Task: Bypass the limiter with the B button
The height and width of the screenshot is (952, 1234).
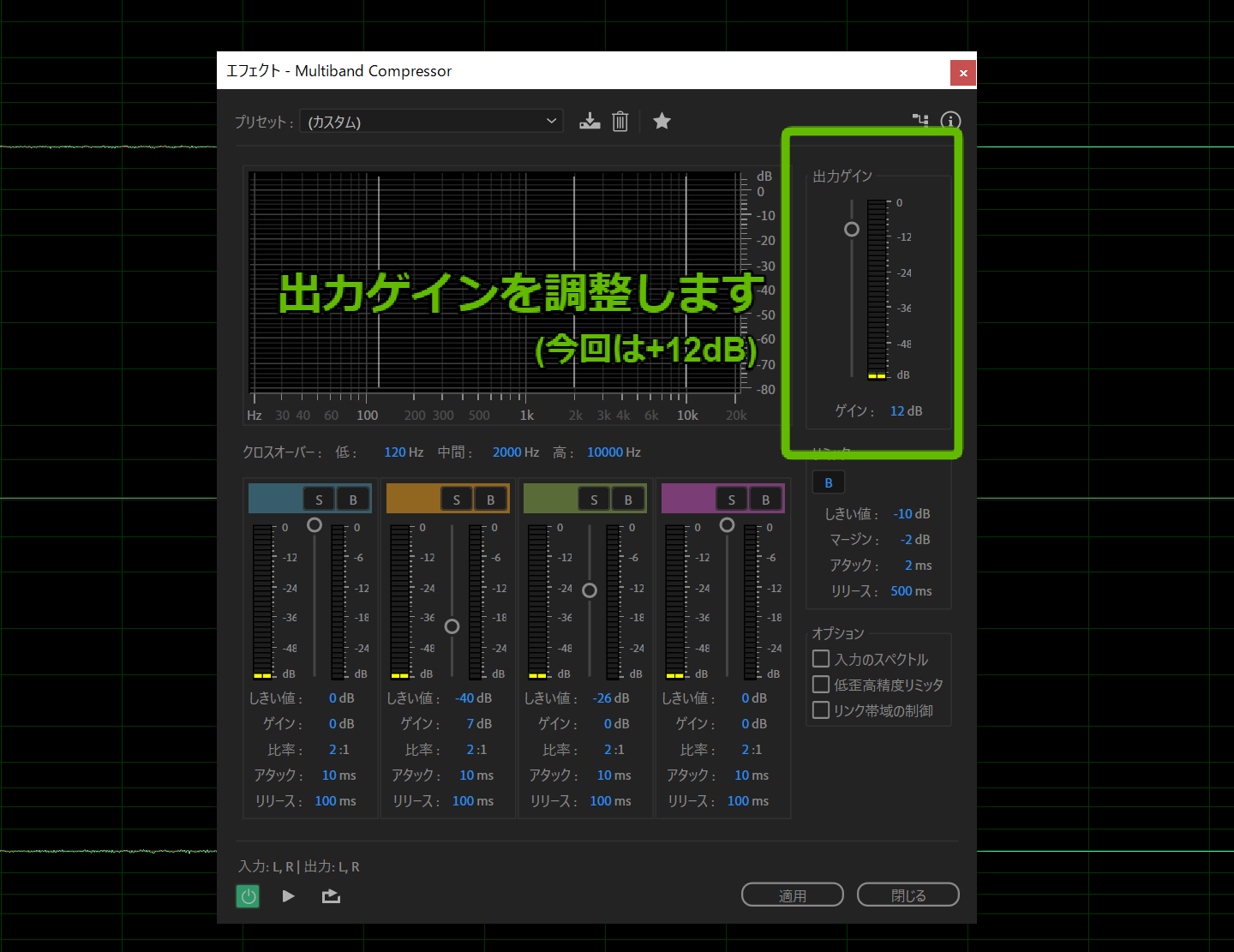Action: click(828, 482)
